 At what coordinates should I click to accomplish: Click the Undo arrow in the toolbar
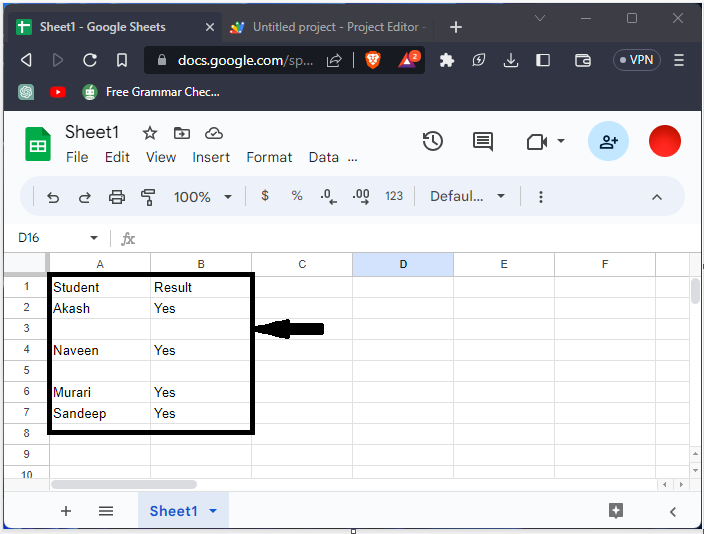53,197
